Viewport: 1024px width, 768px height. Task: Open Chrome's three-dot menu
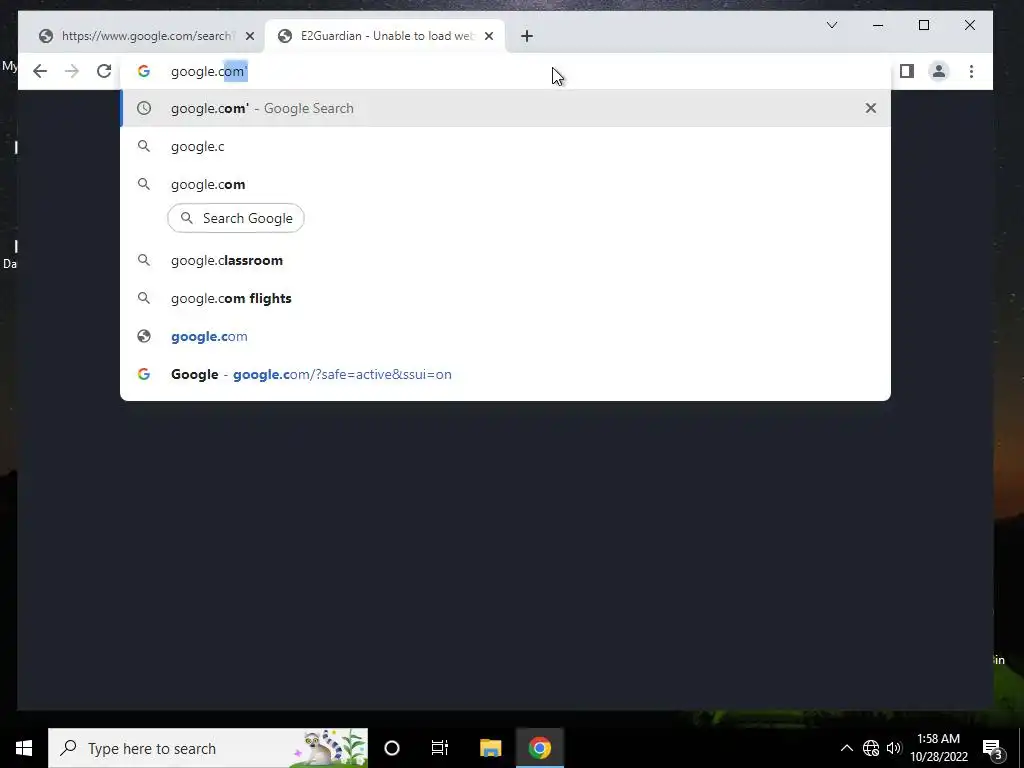971,71
